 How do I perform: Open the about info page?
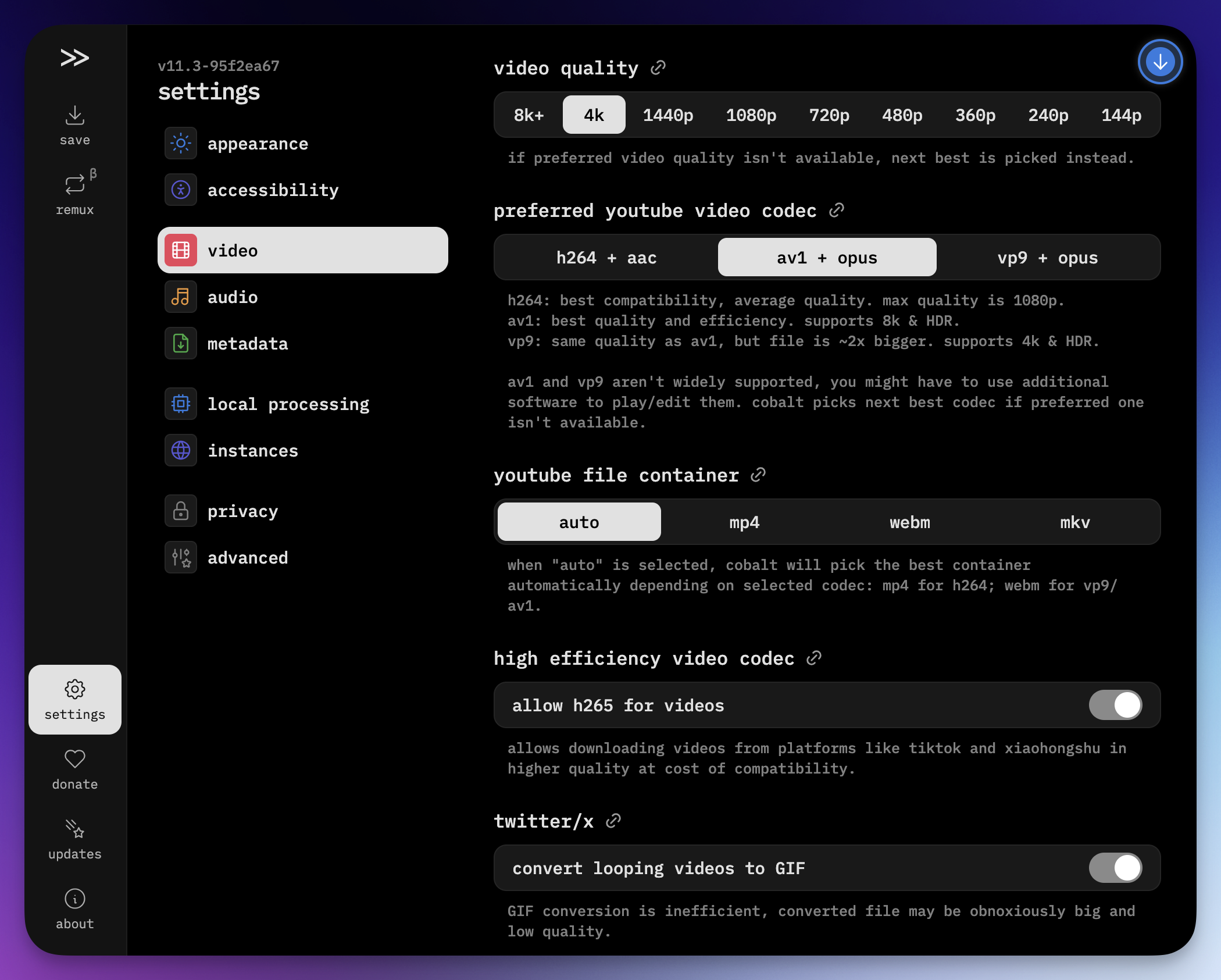[x=74, y=909]
